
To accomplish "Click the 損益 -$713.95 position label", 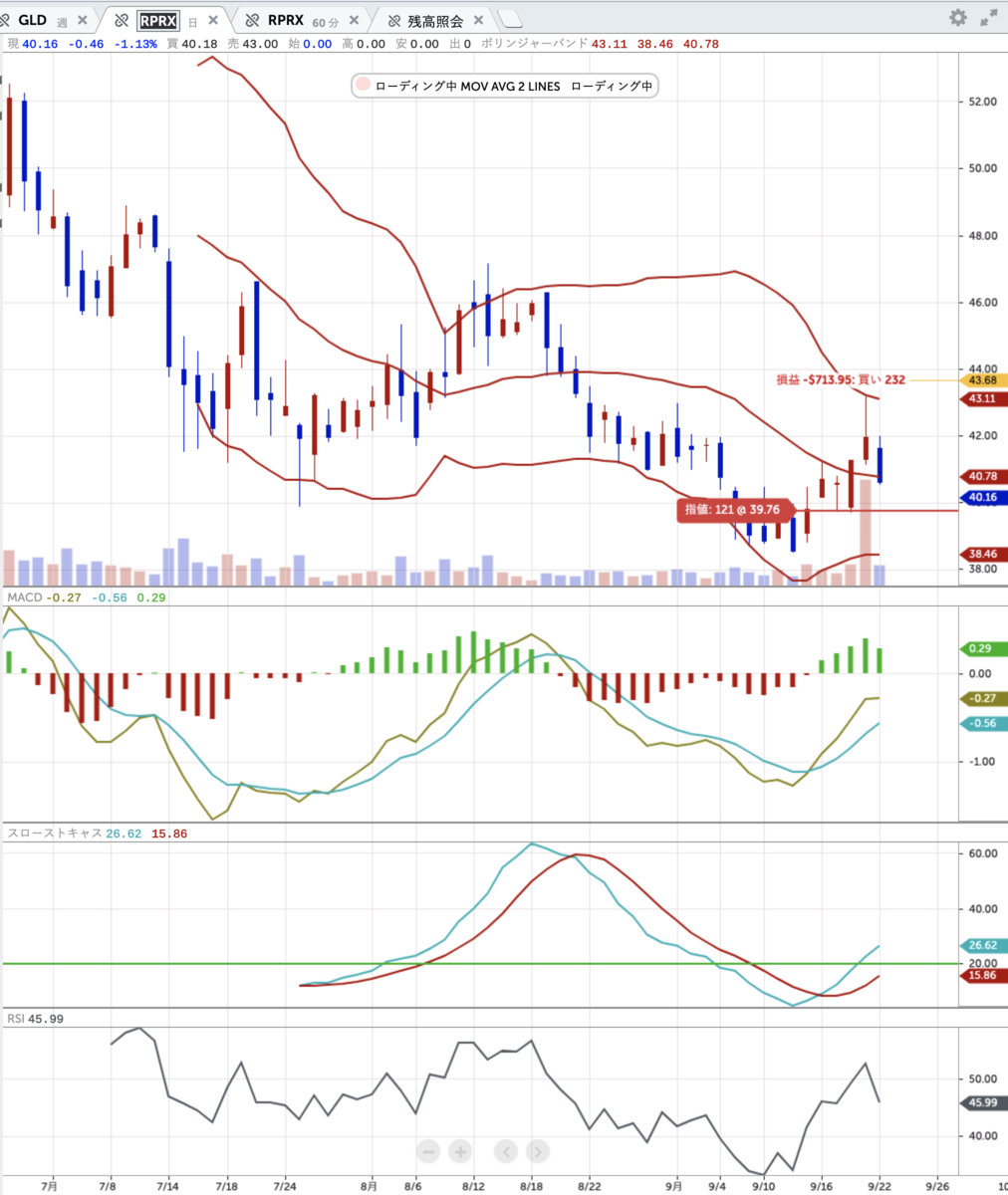I will point(841,379).
